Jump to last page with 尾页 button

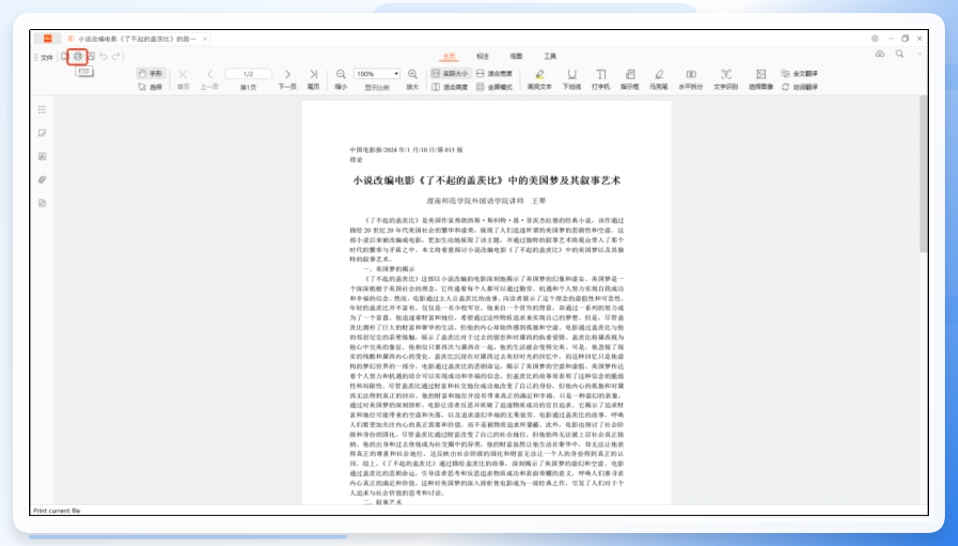(313, 79)
